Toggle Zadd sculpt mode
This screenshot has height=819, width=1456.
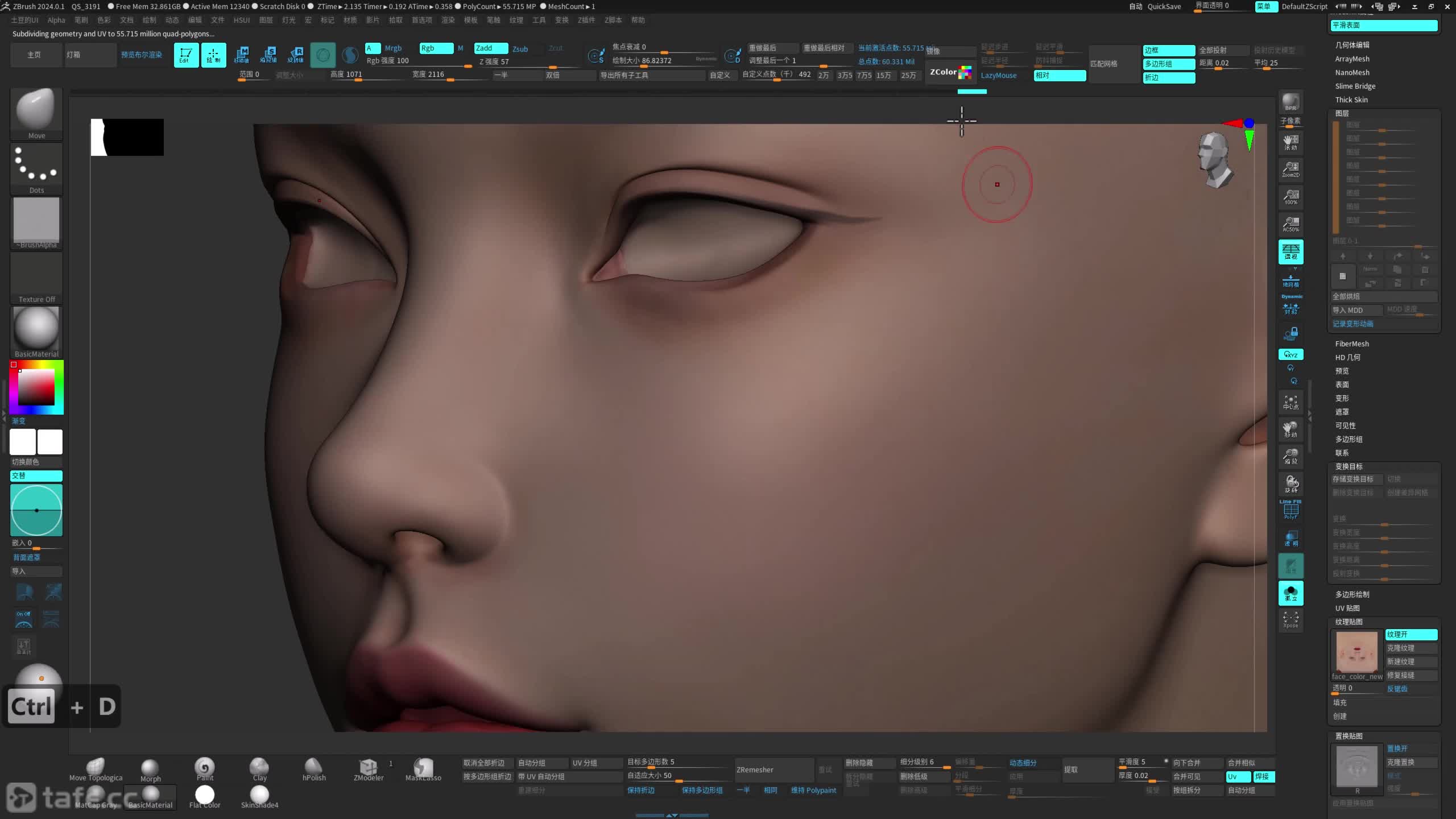pyautogui.click(x=491, y=48)
